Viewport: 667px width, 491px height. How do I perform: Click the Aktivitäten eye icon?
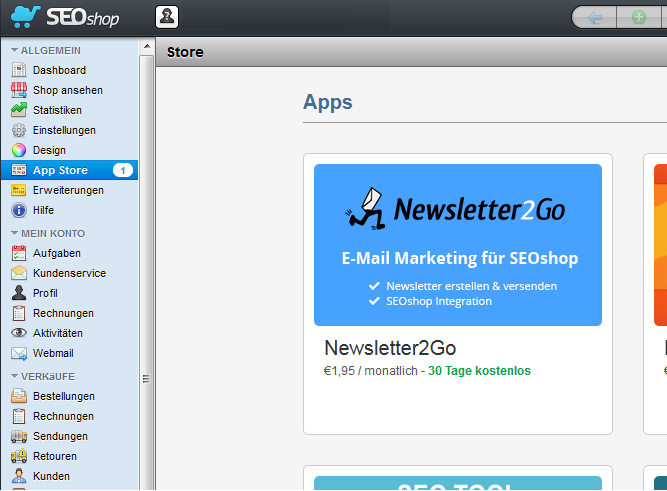pos(19,333)
